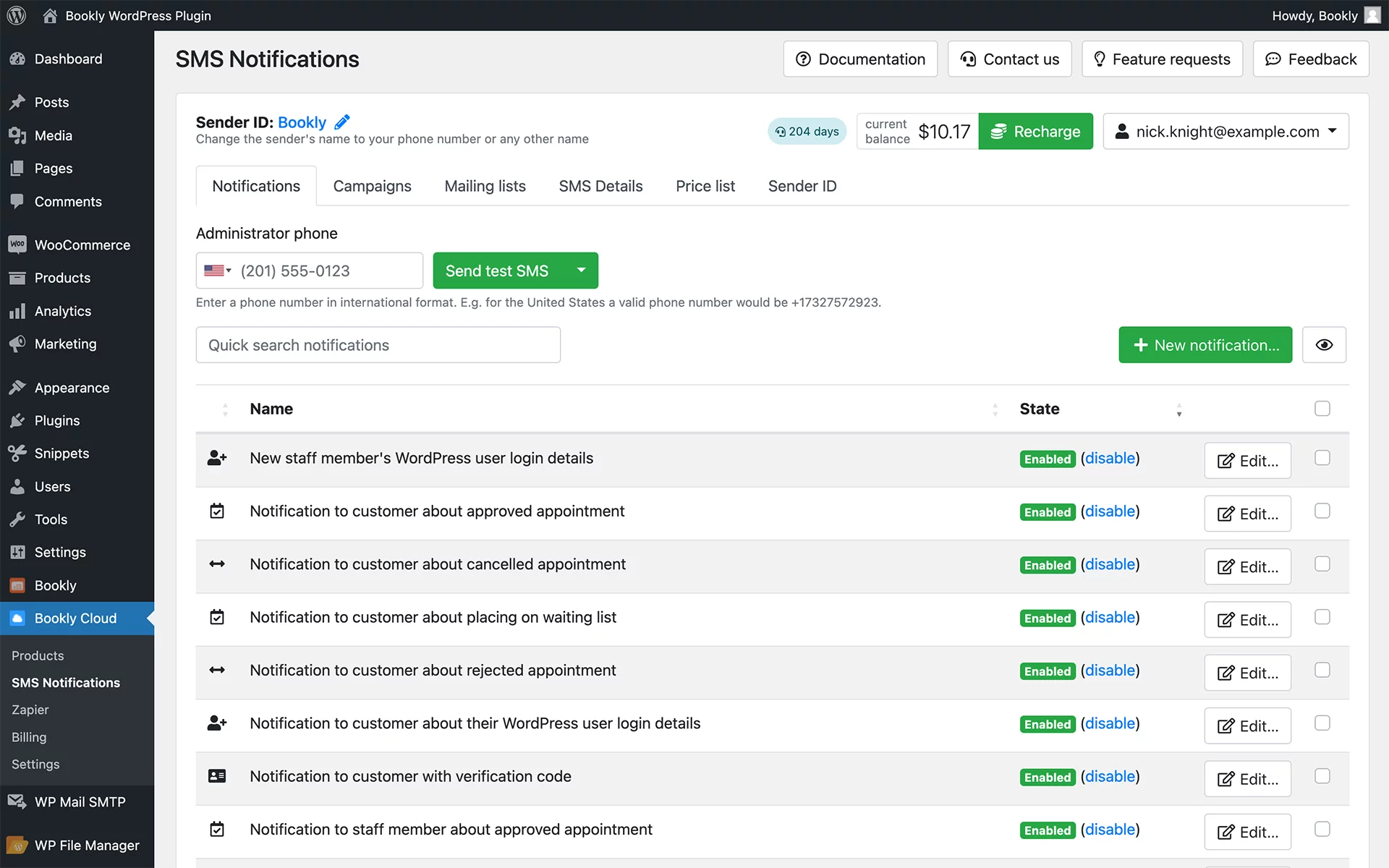Click the user avatar next to Howdy, Bookly
Viewport: 1389px width, 868px height.
click(x=1372, y=15)
